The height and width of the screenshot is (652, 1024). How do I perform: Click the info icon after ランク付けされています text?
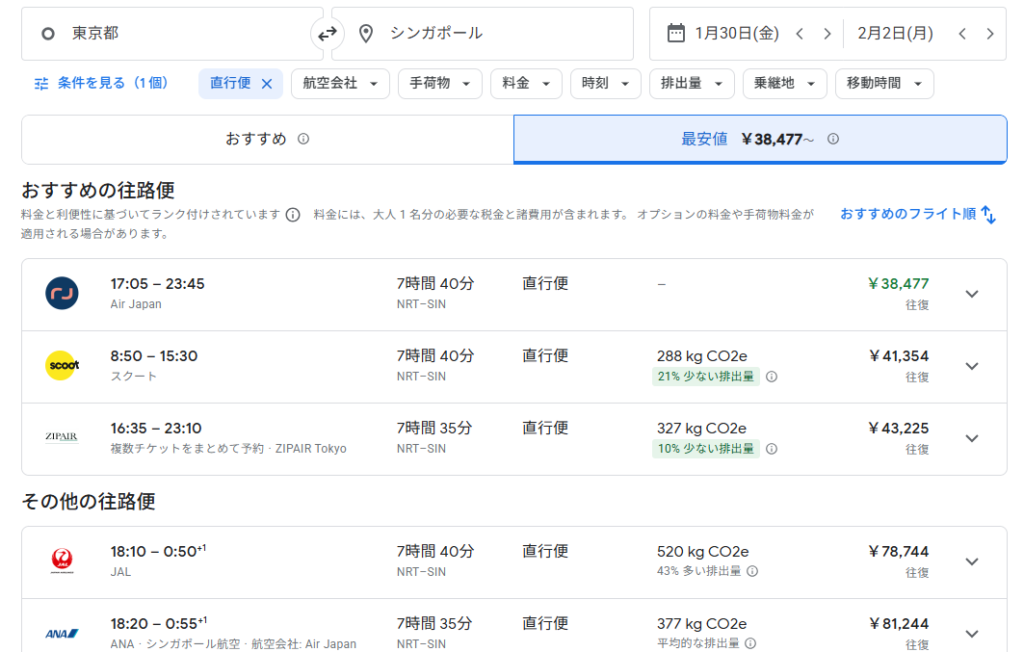pos(293,215)
